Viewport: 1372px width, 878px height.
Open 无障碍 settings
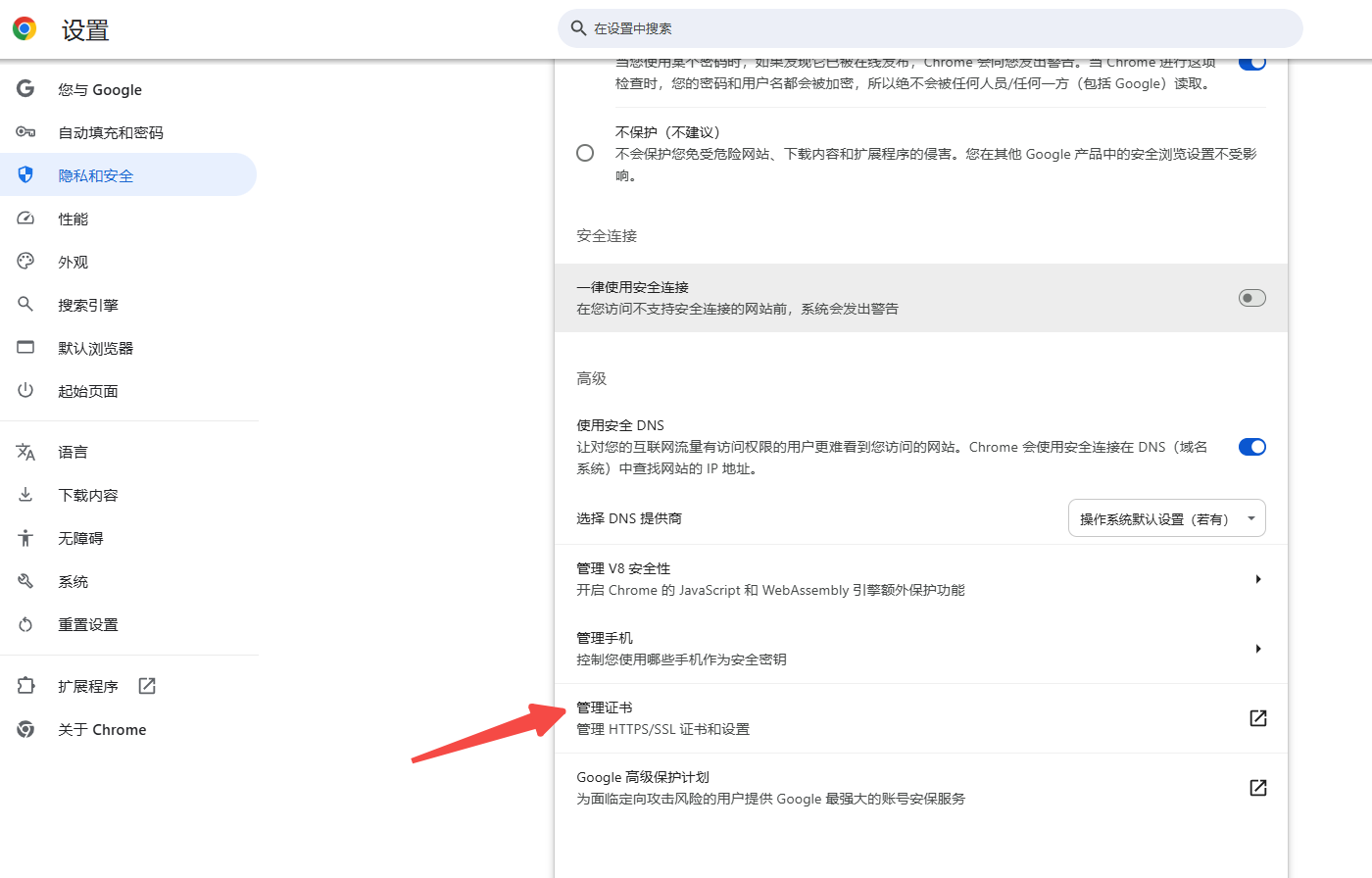(128, 538)
